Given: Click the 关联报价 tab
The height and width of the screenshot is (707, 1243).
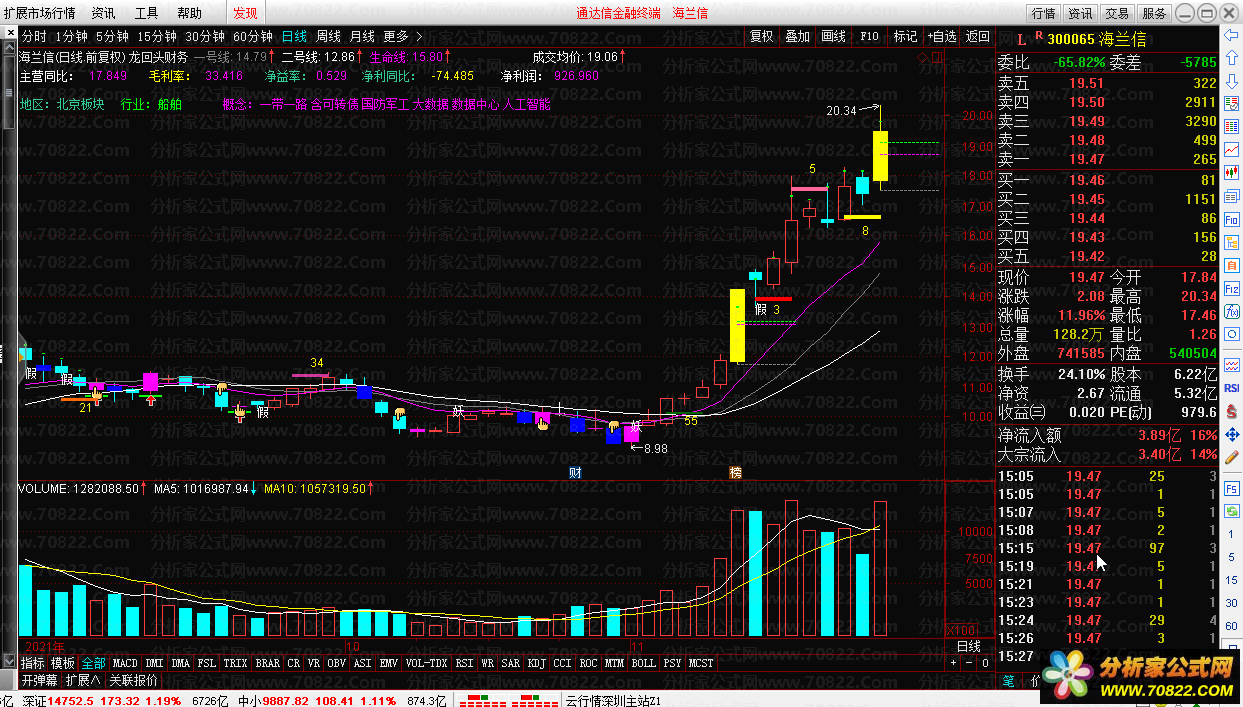Looking at the screenshot, I should pyautogui.click(x=133, y=680).
